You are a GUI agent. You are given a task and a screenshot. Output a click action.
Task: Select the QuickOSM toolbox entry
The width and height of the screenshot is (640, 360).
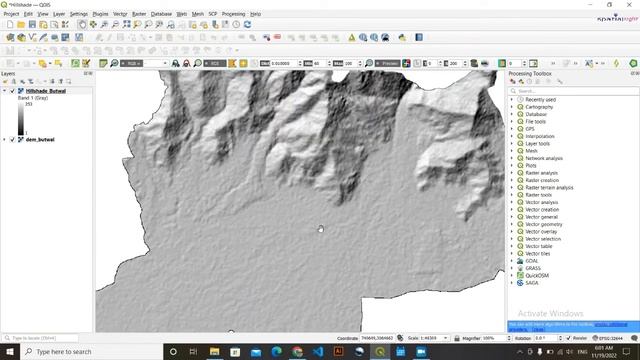point(537,276)
